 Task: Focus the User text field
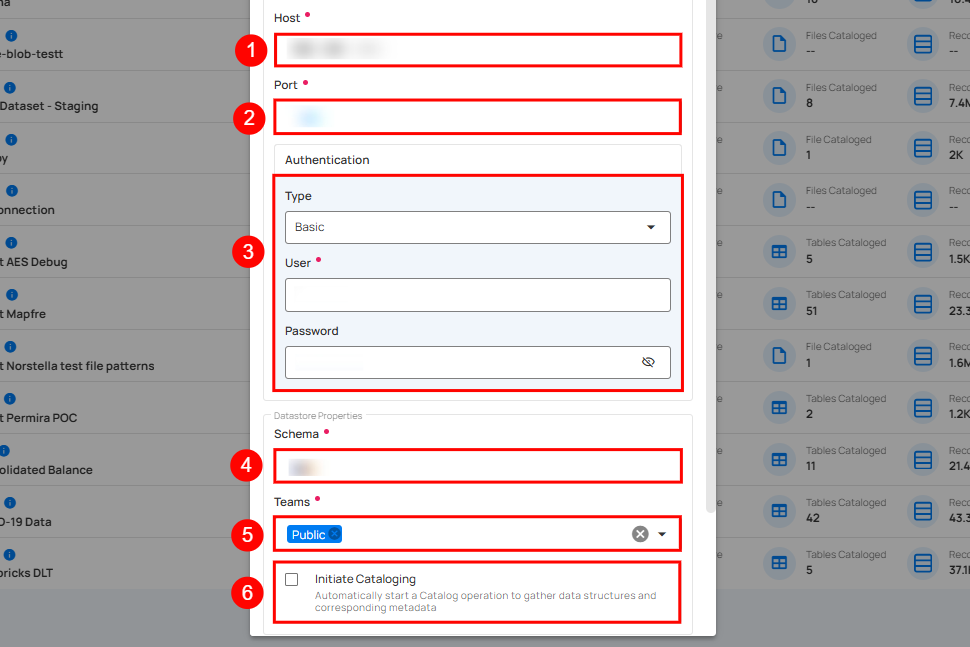coord(477,295)
